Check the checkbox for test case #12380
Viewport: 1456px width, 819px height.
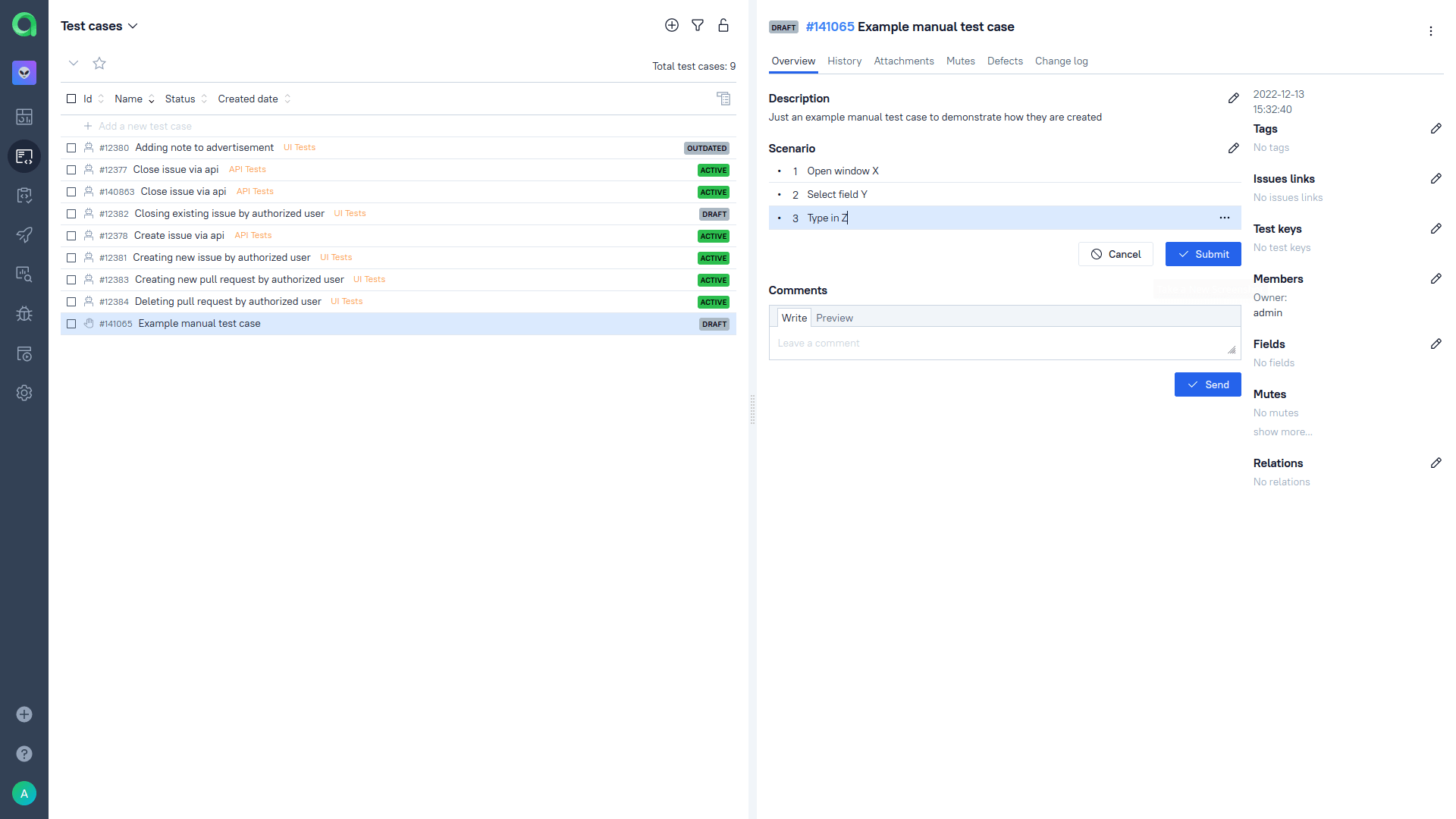(x=71, y=148)
